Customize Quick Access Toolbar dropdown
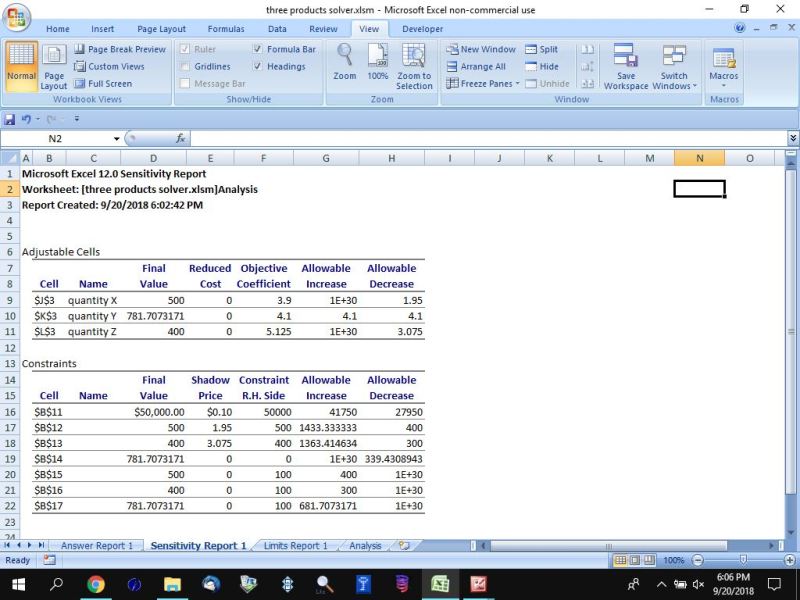The image size is (800, 600). 77,119
